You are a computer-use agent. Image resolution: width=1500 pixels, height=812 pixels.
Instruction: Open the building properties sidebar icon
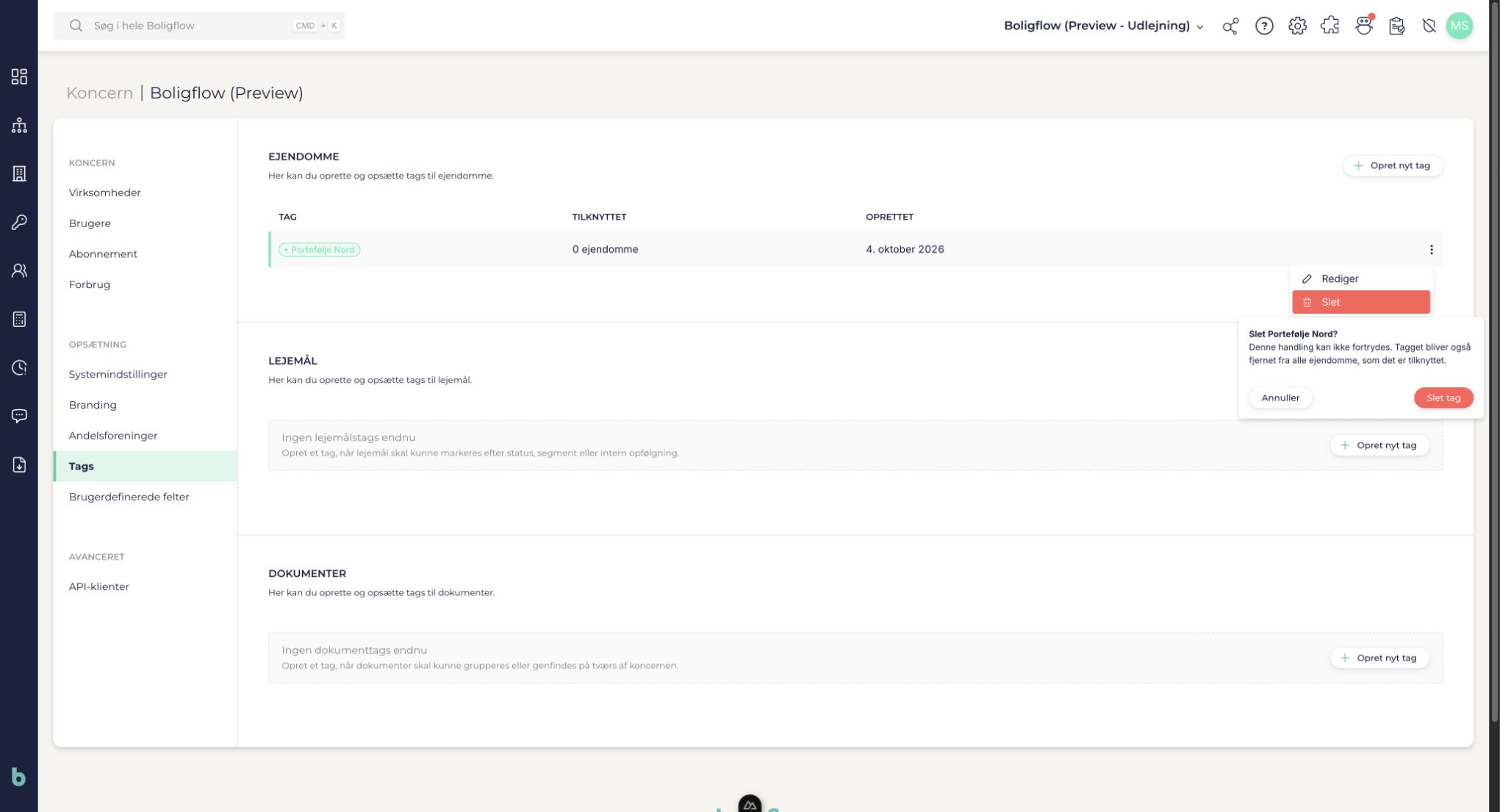pyautogui.click(x=19, y=173)
